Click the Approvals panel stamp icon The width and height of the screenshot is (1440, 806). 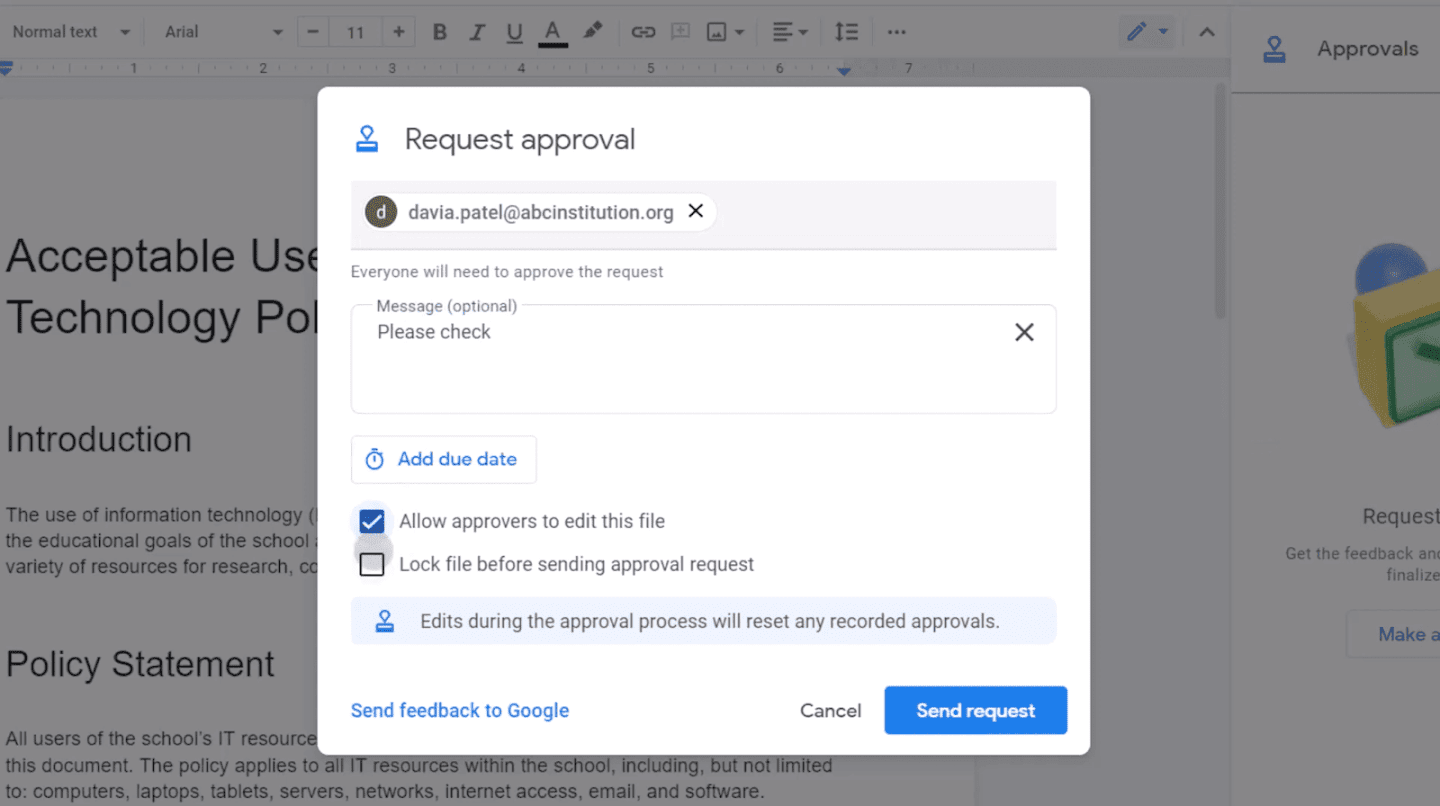[1274, 49]
